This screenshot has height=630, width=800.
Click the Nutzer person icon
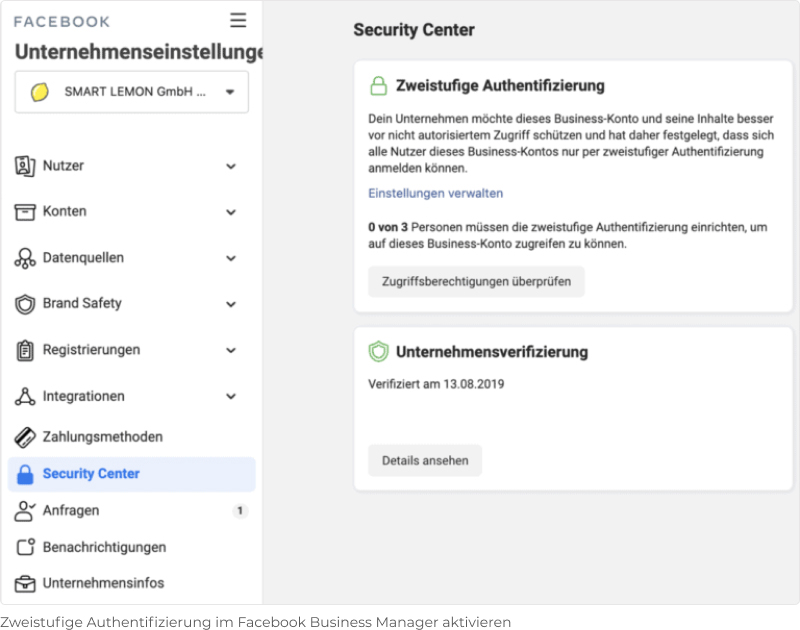[24, 166]
